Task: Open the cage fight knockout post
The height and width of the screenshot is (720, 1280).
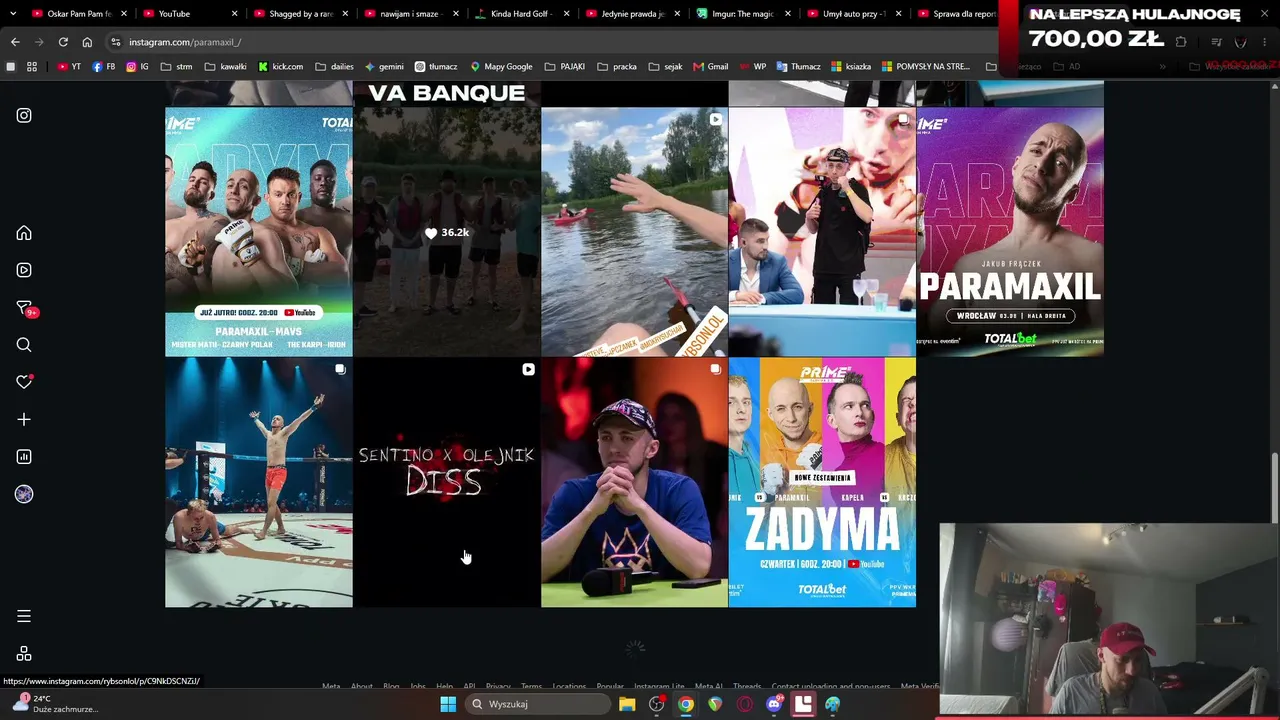Action: tap(259, 483)
